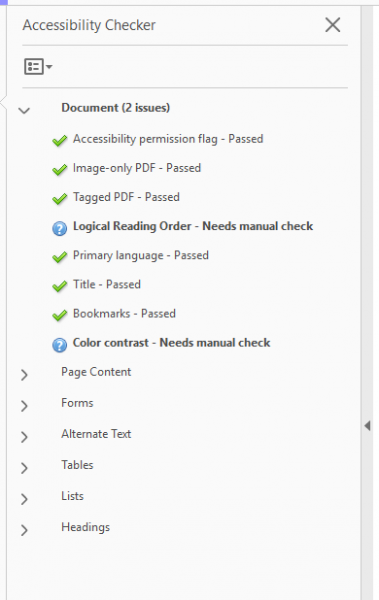Click the green checkmark beside Tagged PDF

click(60, 199)
